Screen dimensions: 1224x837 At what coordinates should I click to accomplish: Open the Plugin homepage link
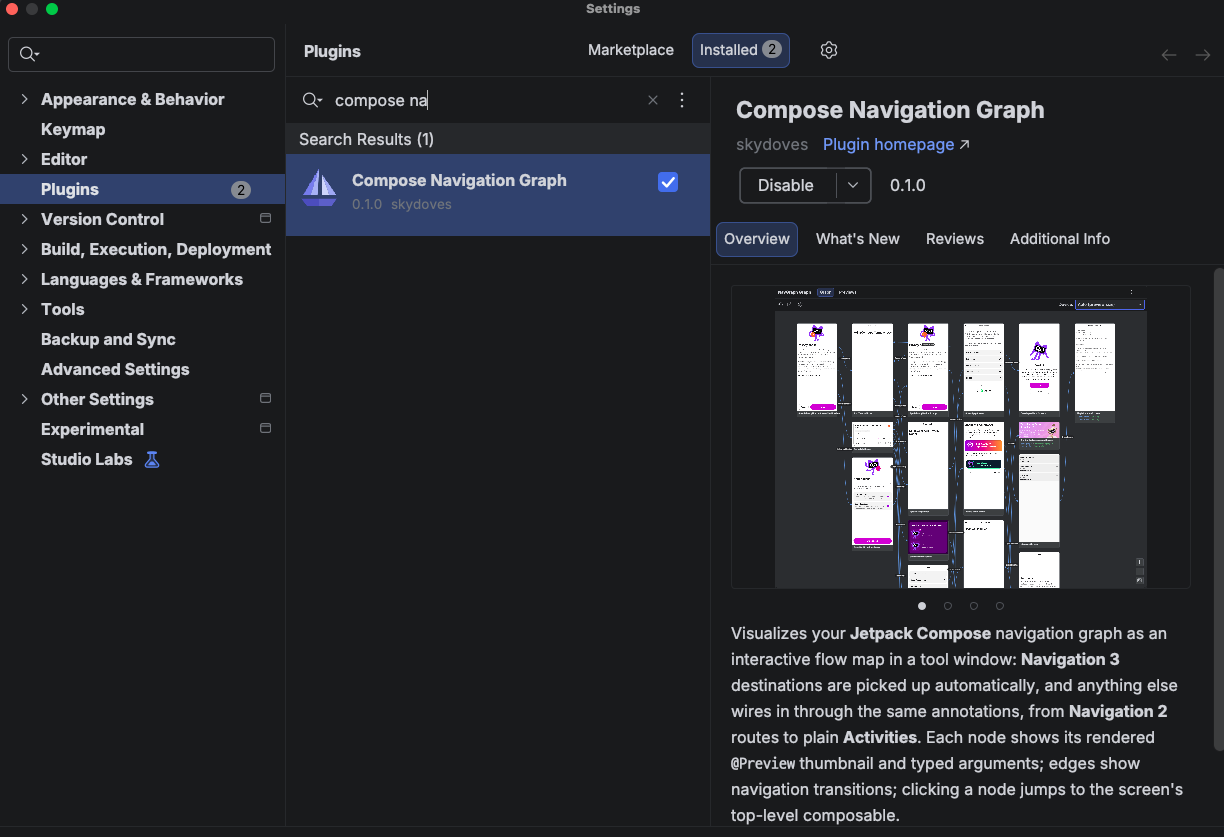tap(896, 144)
